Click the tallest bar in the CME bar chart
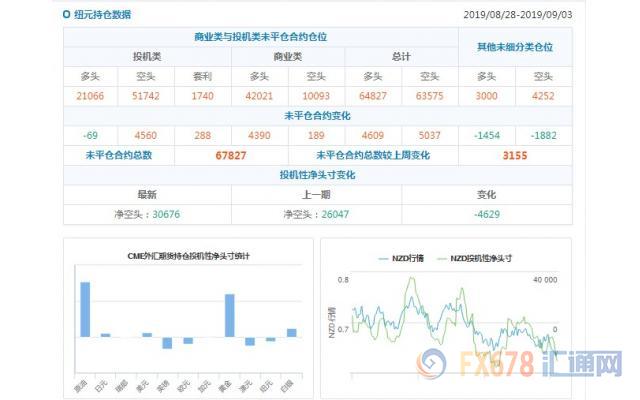This screenshot has width=640, height=400. click(x=85, y=309)
